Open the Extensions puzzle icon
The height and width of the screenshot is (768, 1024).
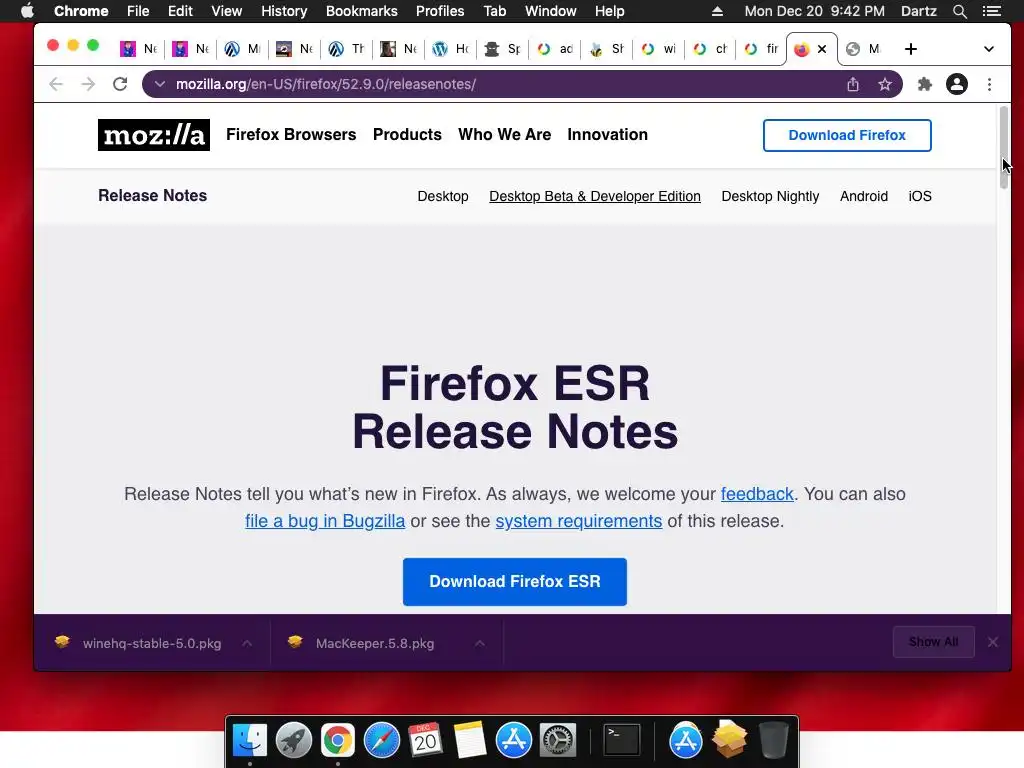[925, 84]
